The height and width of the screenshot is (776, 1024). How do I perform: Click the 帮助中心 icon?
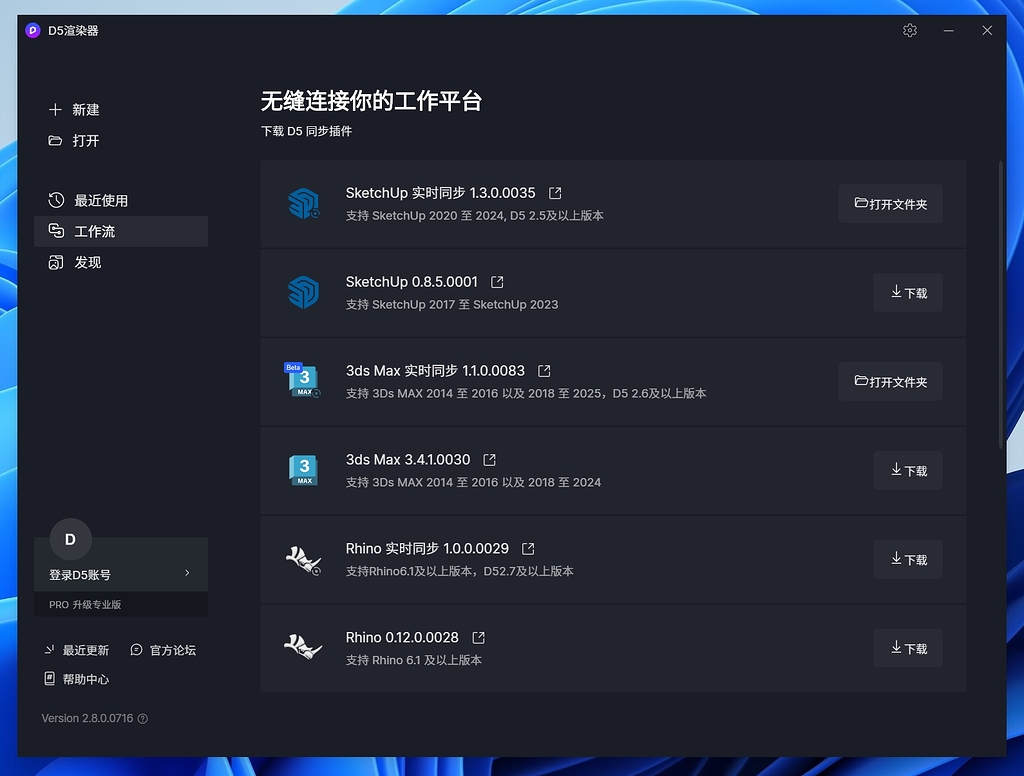click(x=50, y=679)
